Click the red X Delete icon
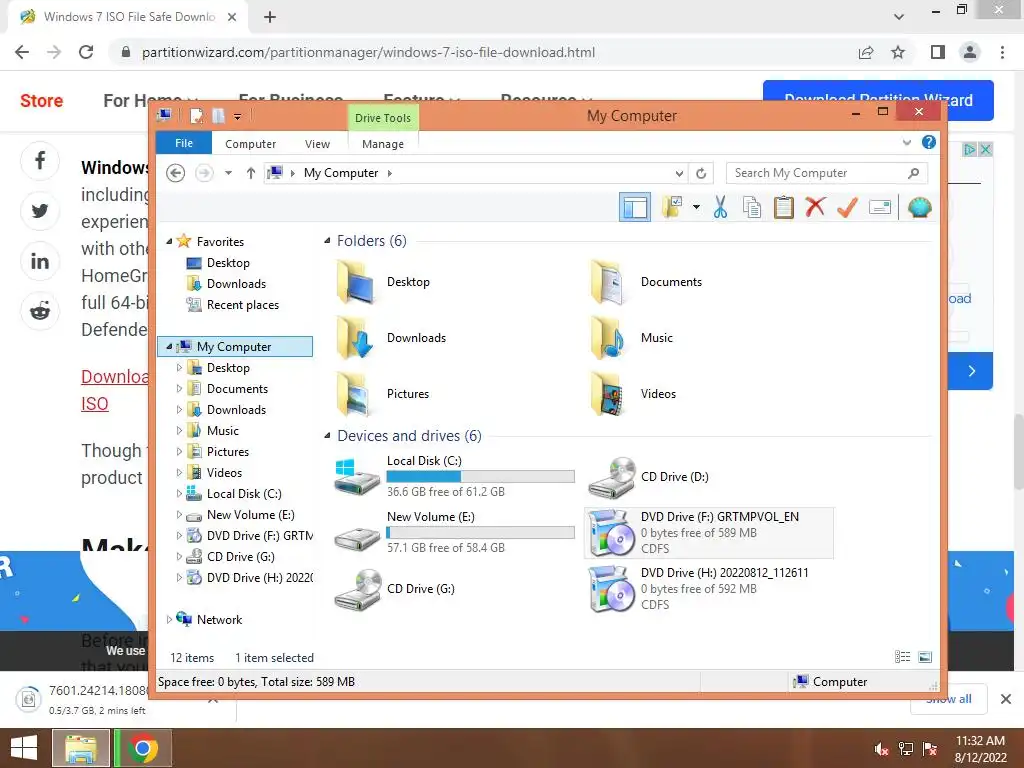Image resolution: width=1024 pixels, height=768 pixels. coord(815,208)
